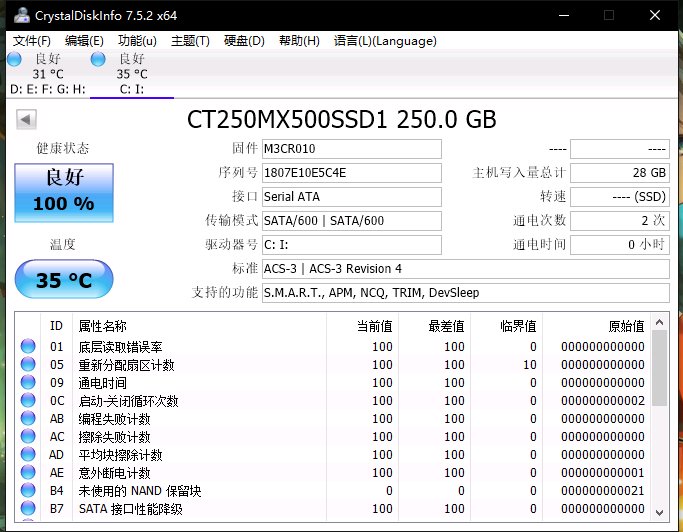Select the 擦除失败计数 attribute row
This screenshot has width=683, height=532.
(333, 437)
